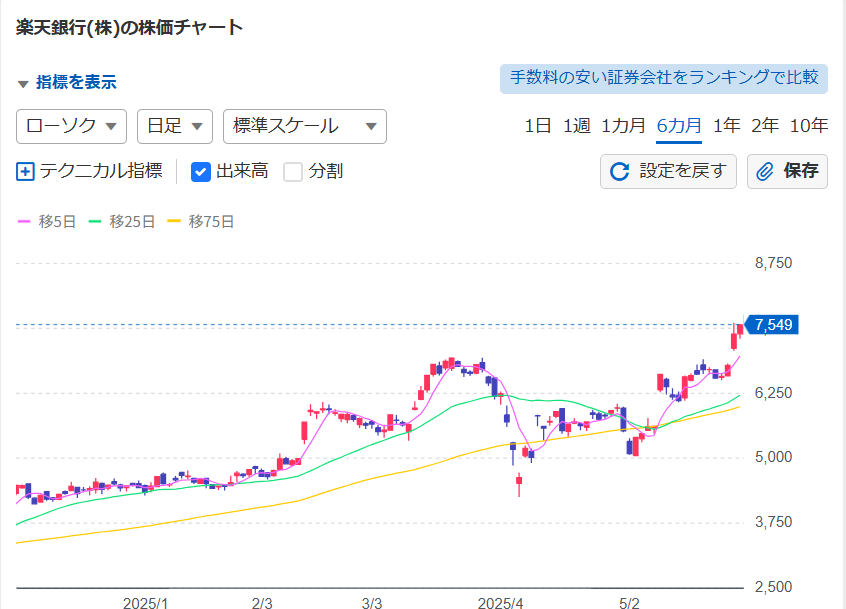Select the 10年 period tab
This screenshot has width=846, height=609.
(x=809, y=126)
